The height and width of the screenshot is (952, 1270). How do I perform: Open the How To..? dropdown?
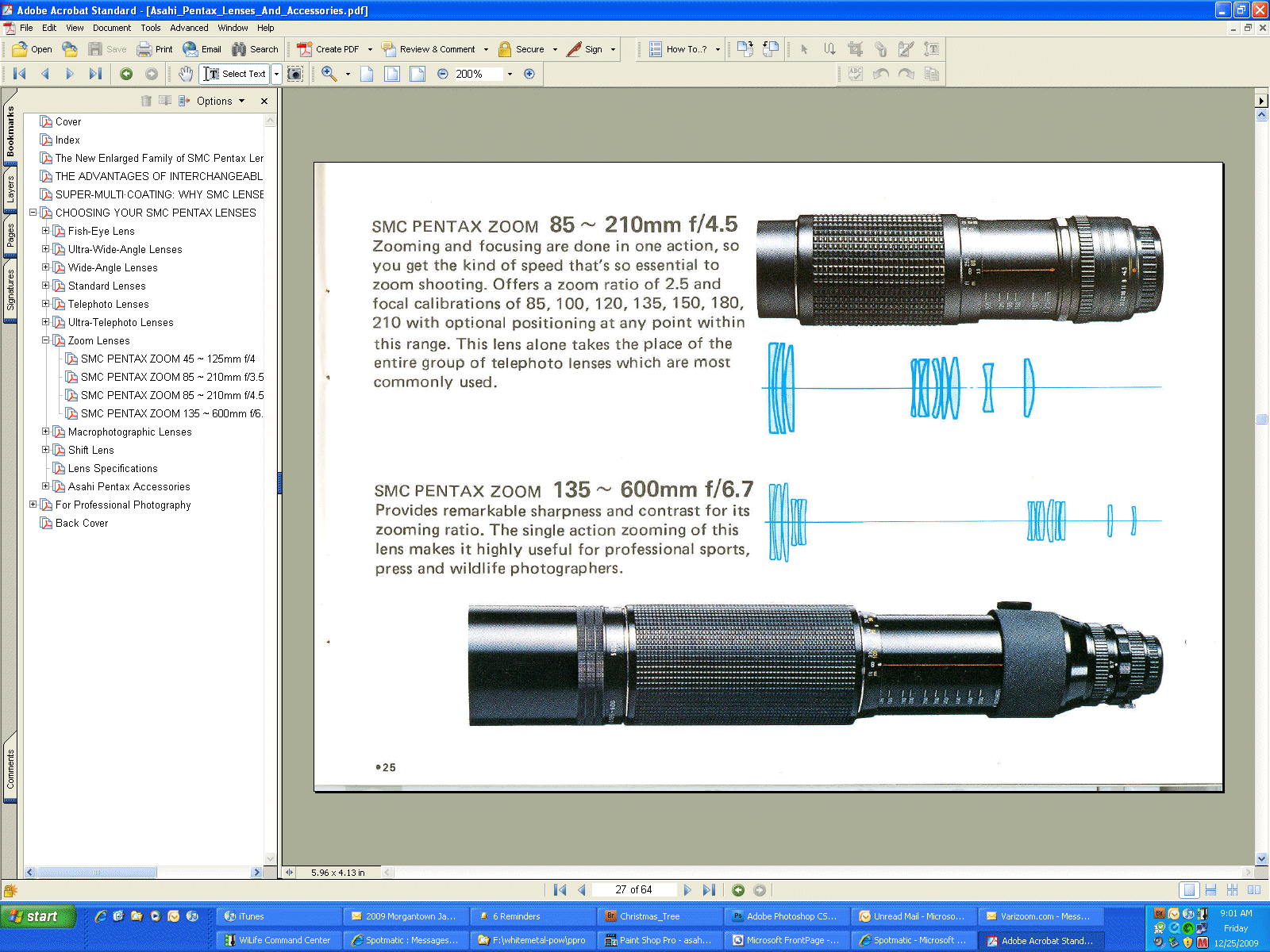coord(718,49)
